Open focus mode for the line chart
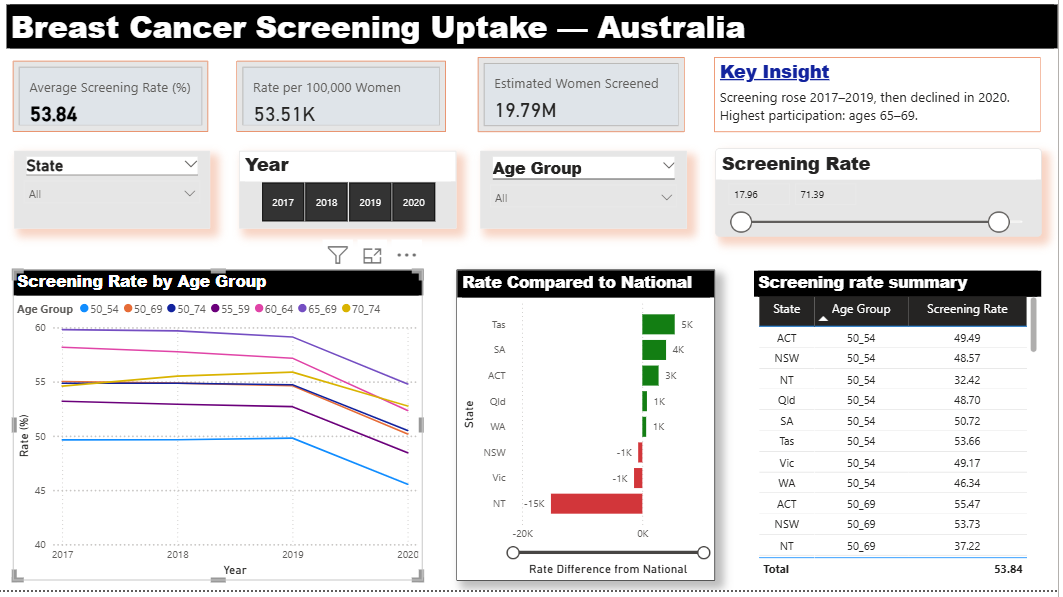Screen dimensions: 1063x597 (x=372, y=256)
